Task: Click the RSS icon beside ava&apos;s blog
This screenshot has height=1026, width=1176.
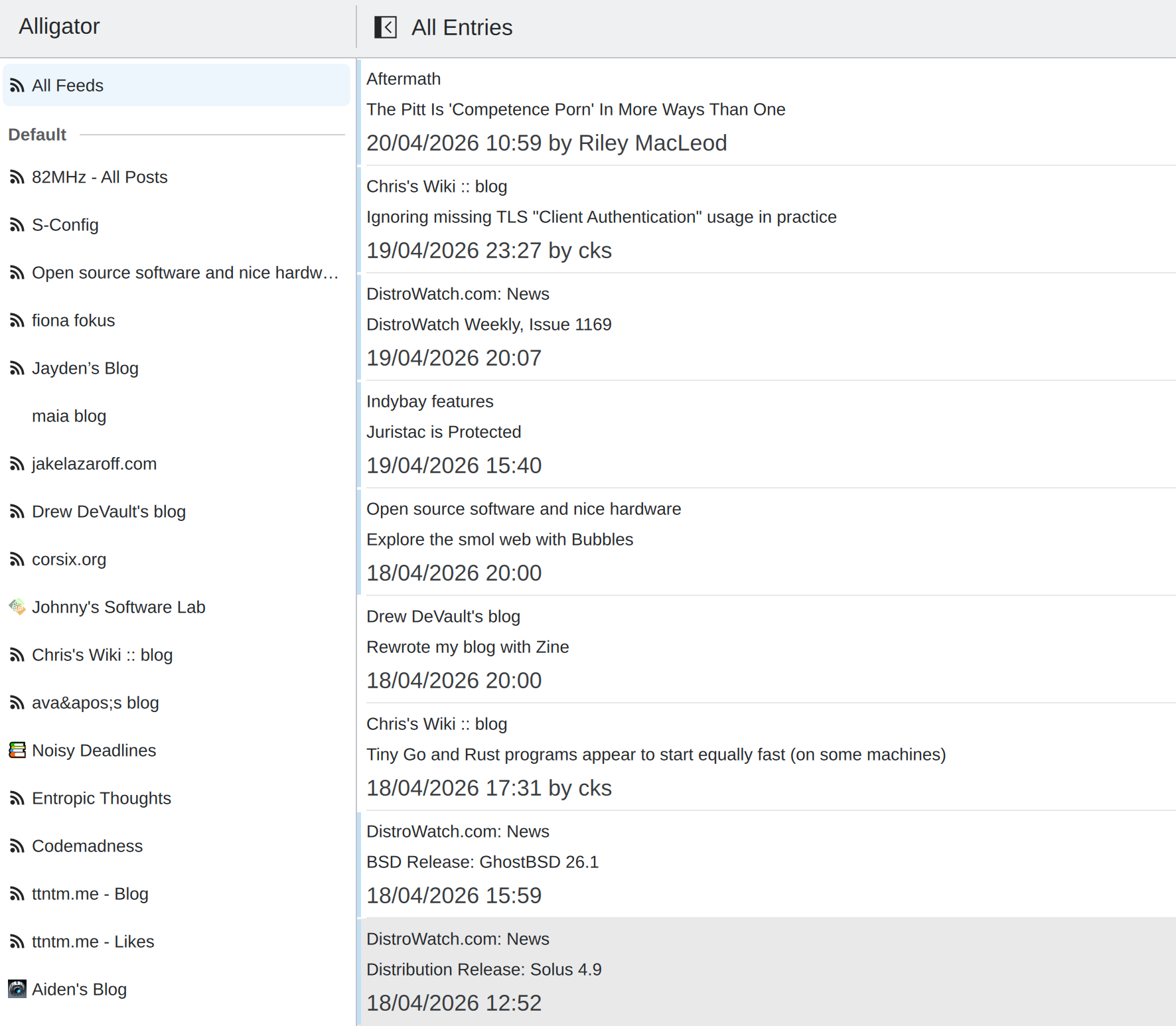Action: [17, 703]
